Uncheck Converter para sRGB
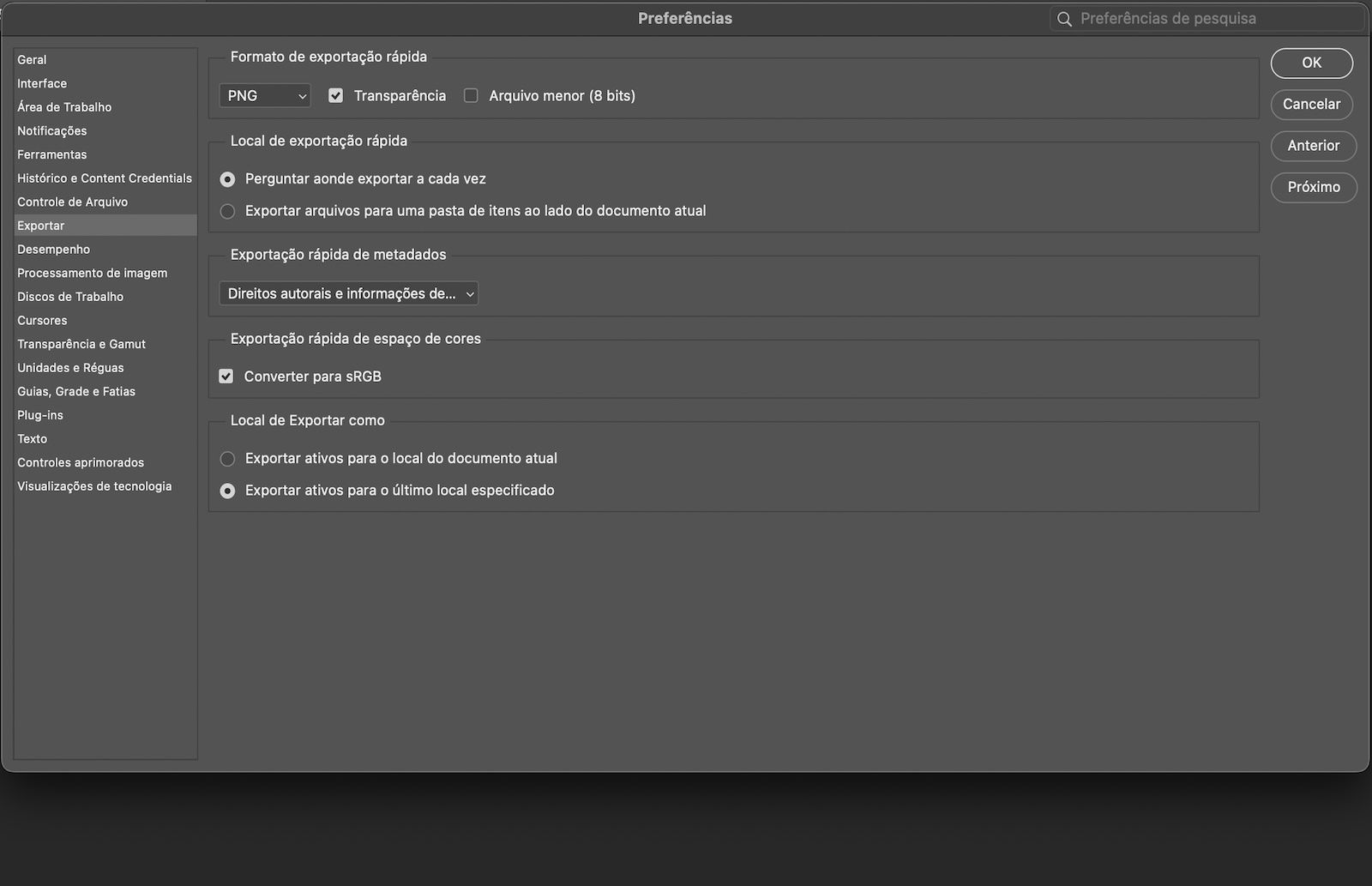The height and width of the screenshot is (886, 1372). click(226, 377)
